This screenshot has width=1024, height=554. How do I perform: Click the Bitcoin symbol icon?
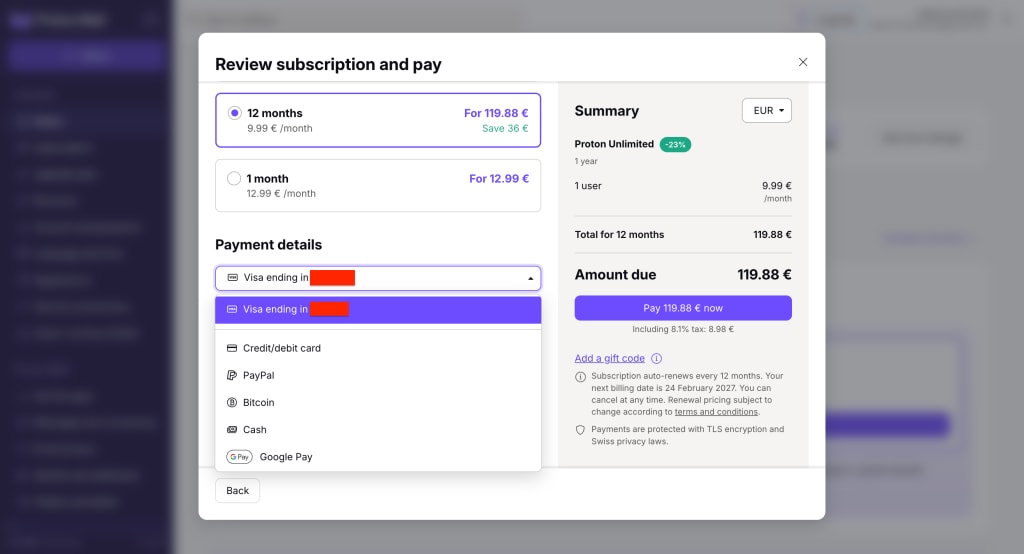click(x=232, y=402)
